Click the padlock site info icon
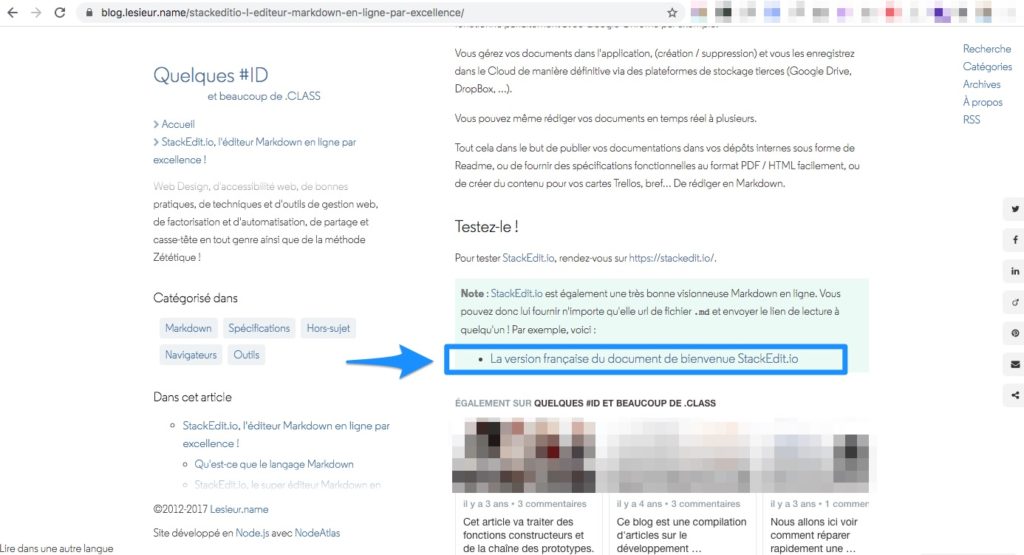1024x555 pixels. pyautogui.click(x=89, y=12)
